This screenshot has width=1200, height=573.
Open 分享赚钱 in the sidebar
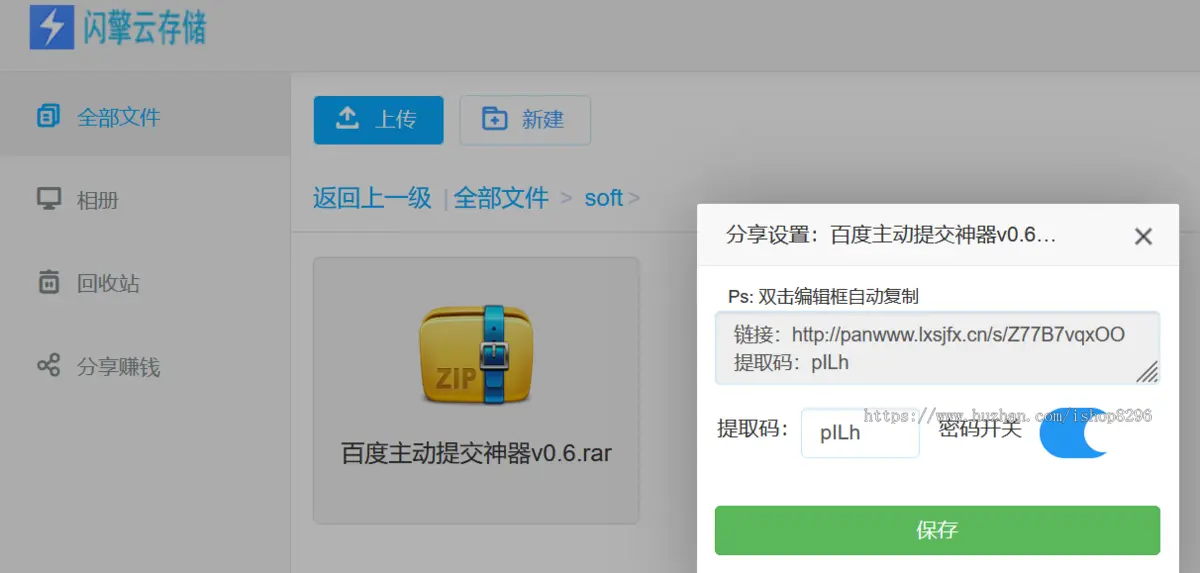pos(145,367)
